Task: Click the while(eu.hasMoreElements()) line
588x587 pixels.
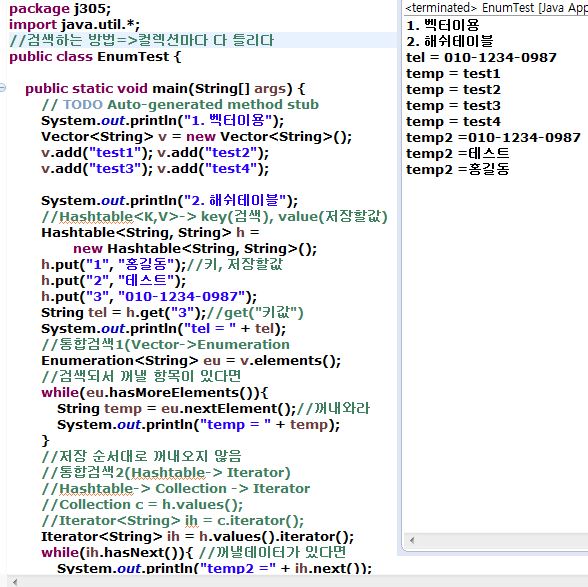Action: click(x=154, y=393)
